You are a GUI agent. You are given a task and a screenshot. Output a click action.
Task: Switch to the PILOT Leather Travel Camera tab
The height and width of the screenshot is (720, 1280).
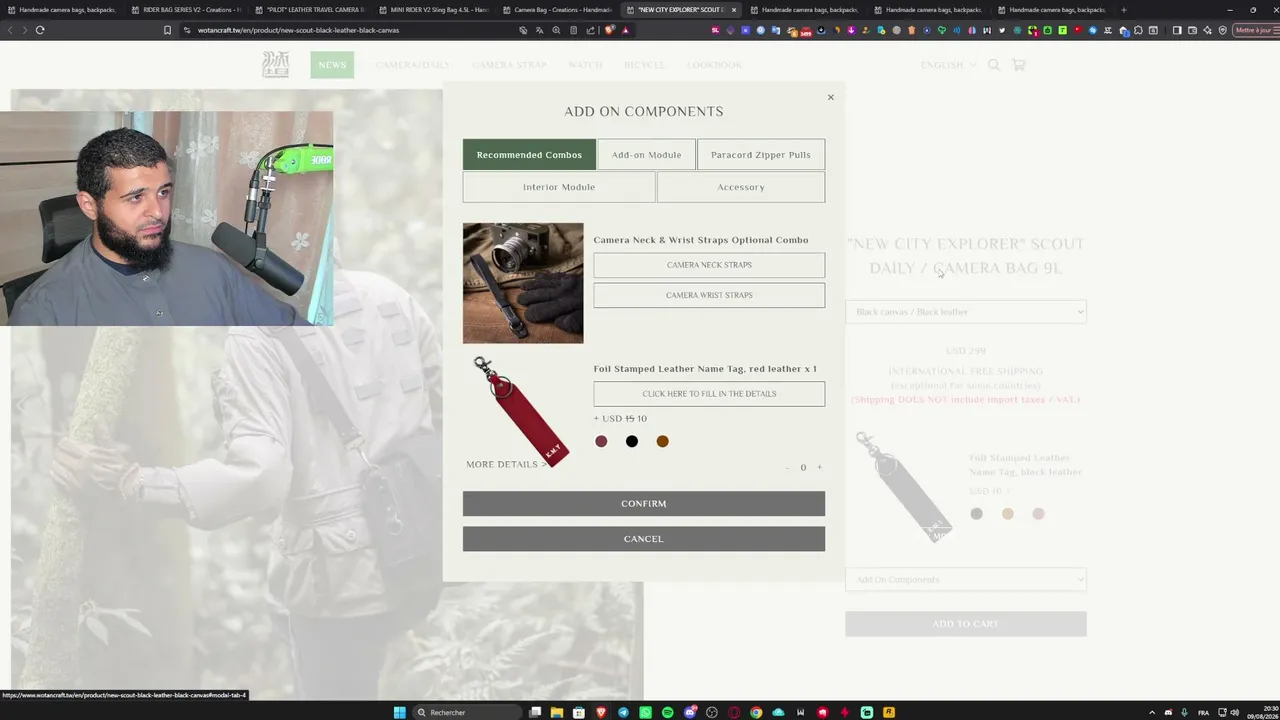click(310, 10)
